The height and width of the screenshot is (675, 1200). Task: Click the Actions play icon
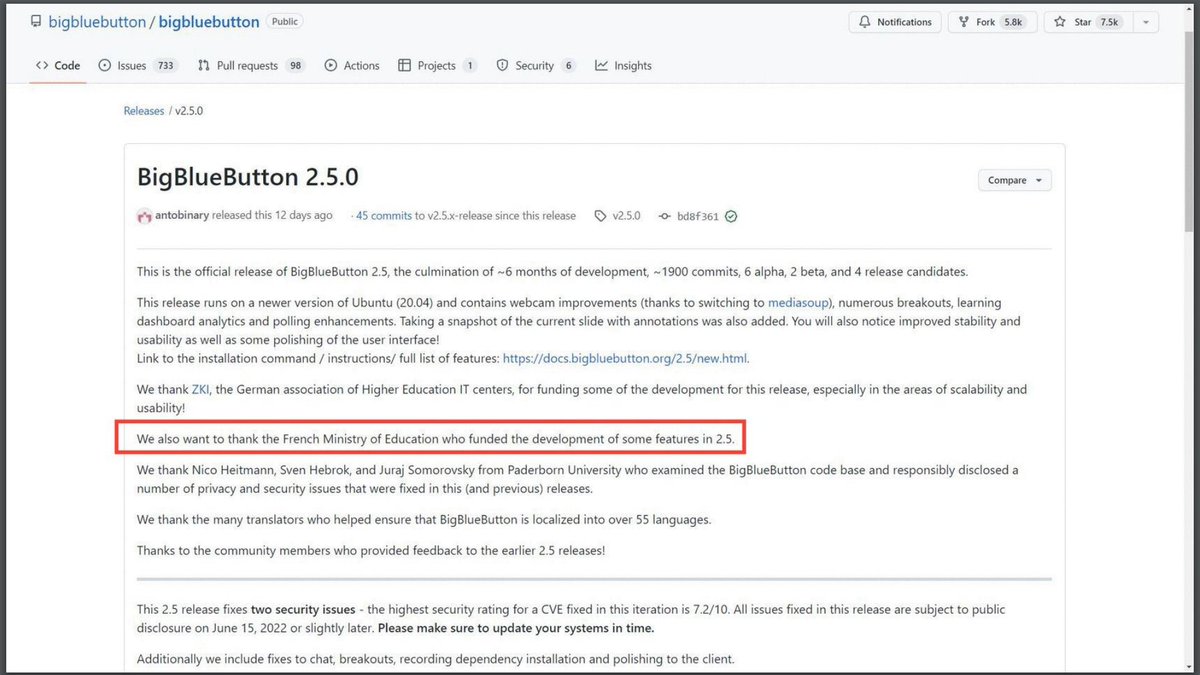331,66
